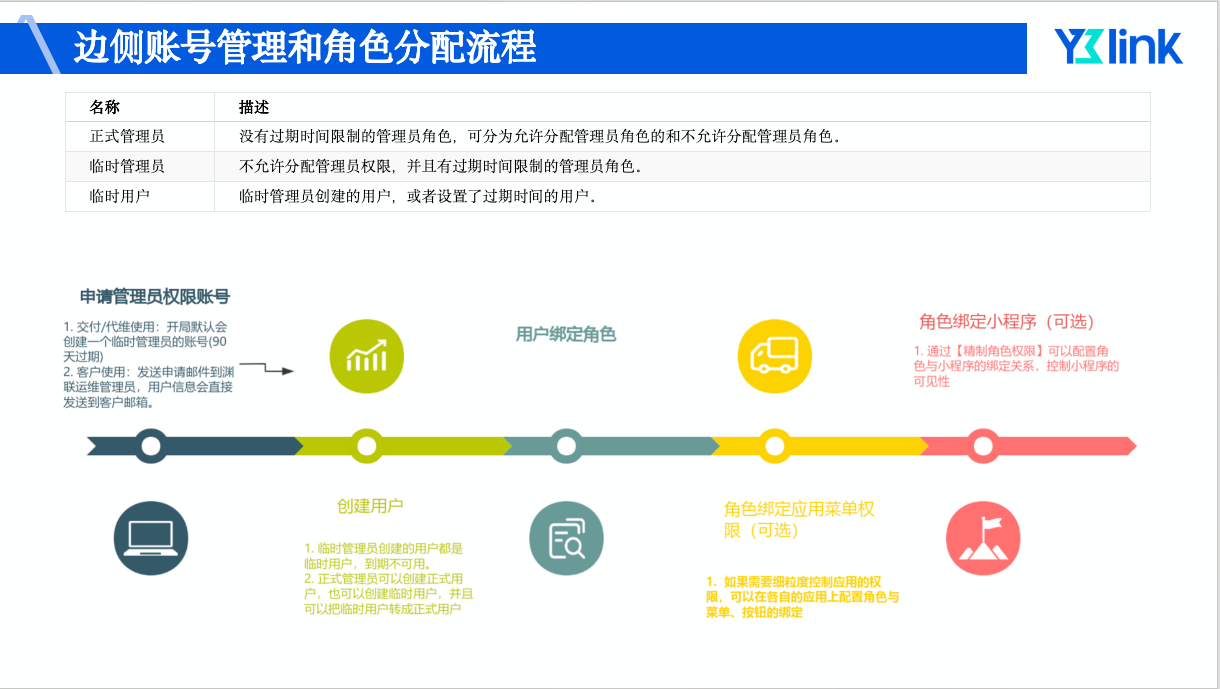Click heading 角色绑定小程序（可选）
Viewport: 1220px width, 689px height.
point(1007,322)
